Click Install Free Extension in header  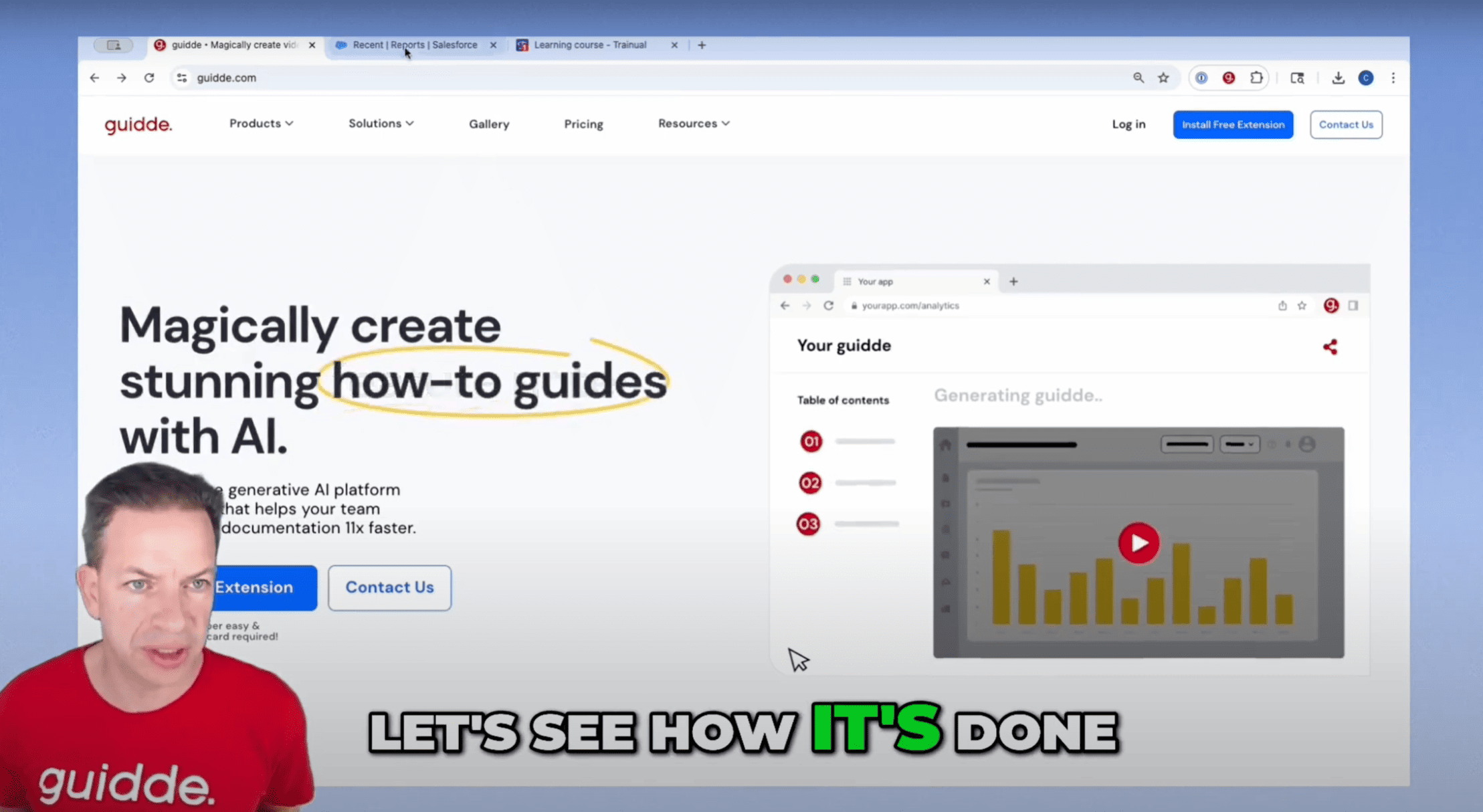[1233, 124]
